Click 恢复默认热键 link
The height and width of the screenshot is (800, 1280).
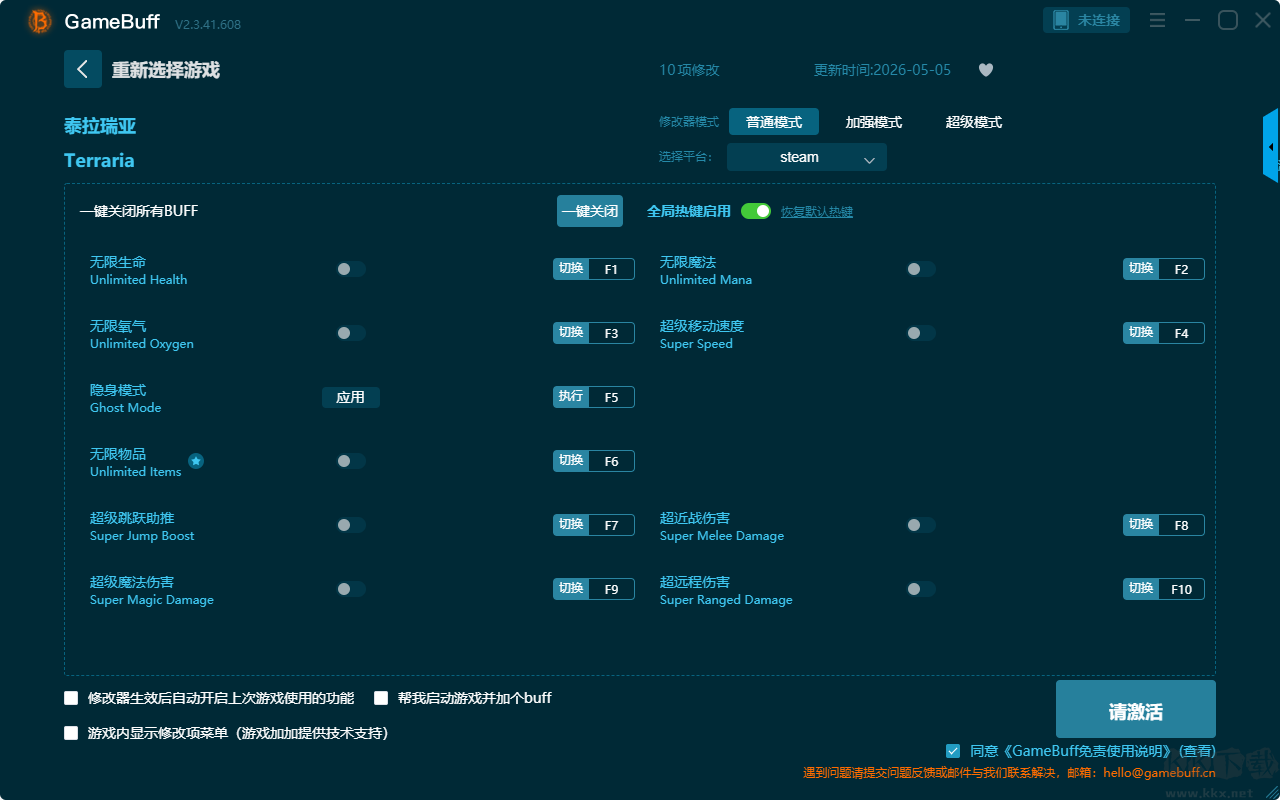[x=817, y=212]
